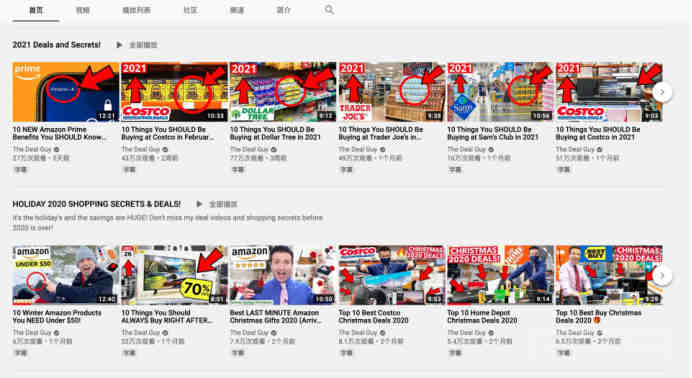Switch to the 首页 home tab

[36, 10]
